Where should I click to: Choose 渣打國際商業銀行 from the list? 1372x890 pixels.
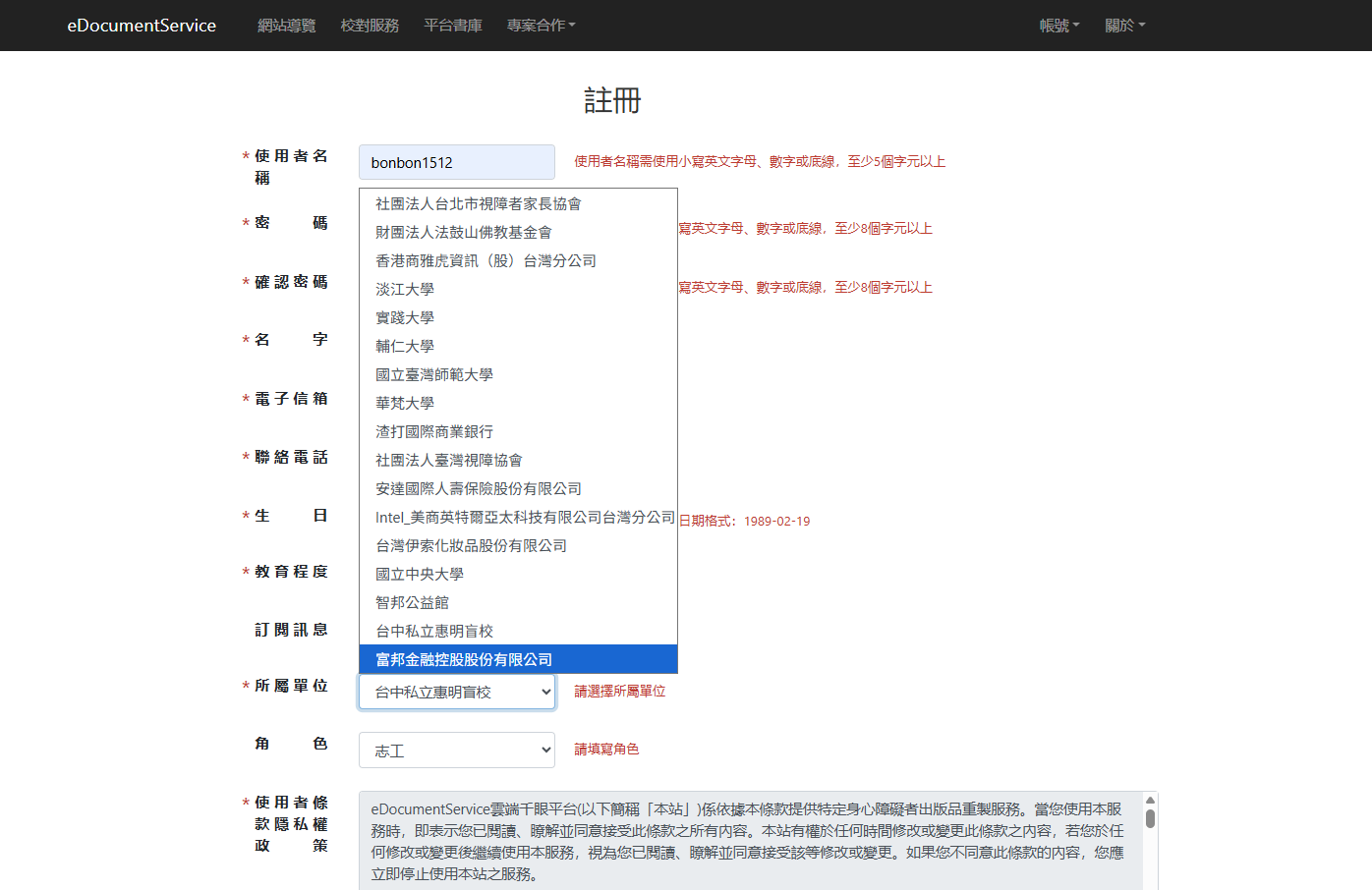(518, 431)
